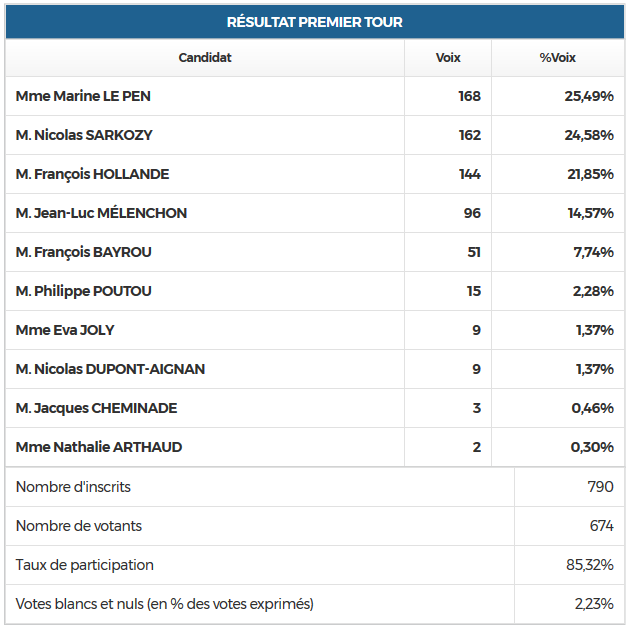Click the Voix column header
Viewport: 632px width, 630px height.
(448, 58)
